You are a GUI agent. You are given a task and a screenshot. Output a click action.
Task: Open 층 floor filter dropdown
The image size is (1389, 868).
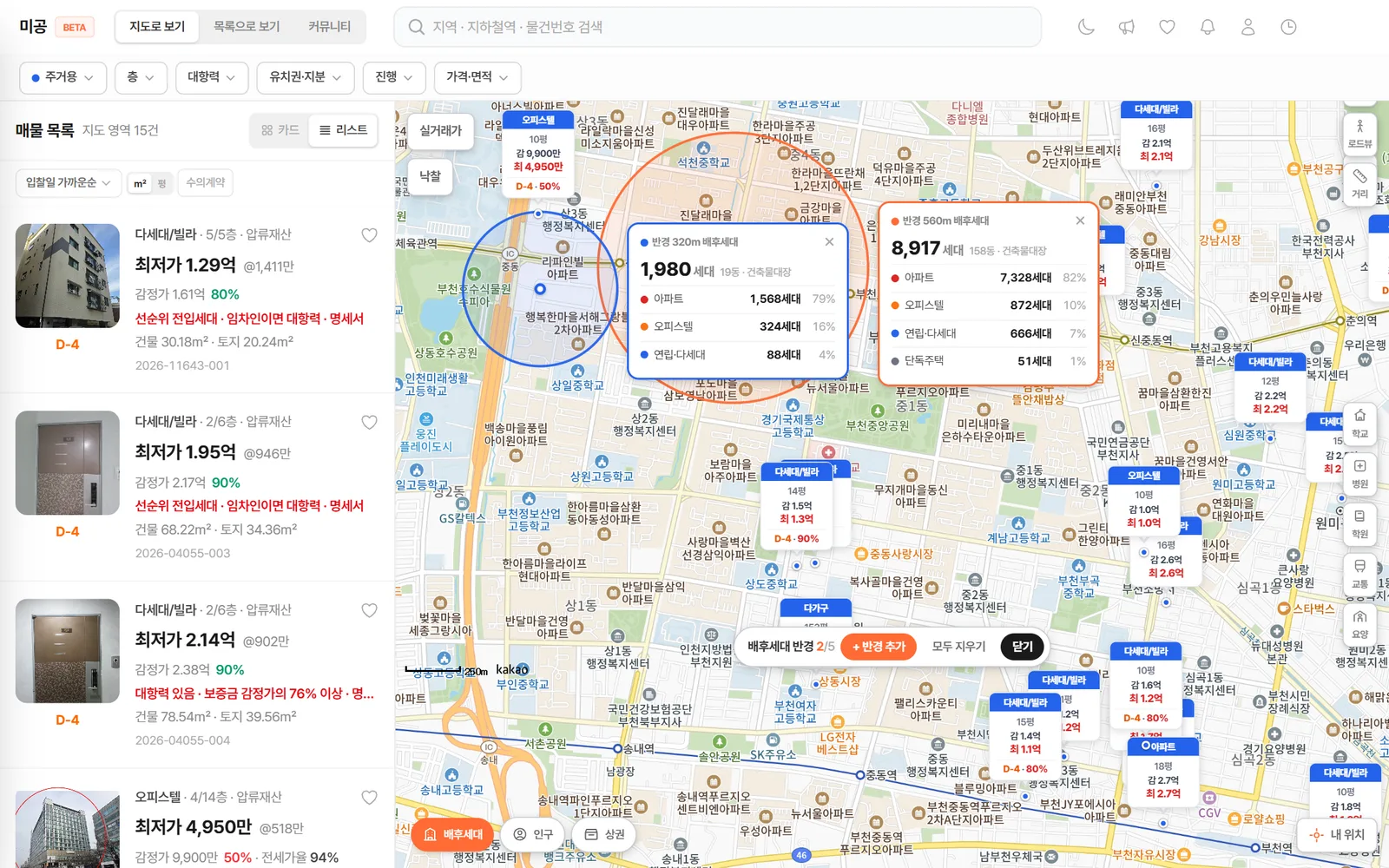[141, 77]
